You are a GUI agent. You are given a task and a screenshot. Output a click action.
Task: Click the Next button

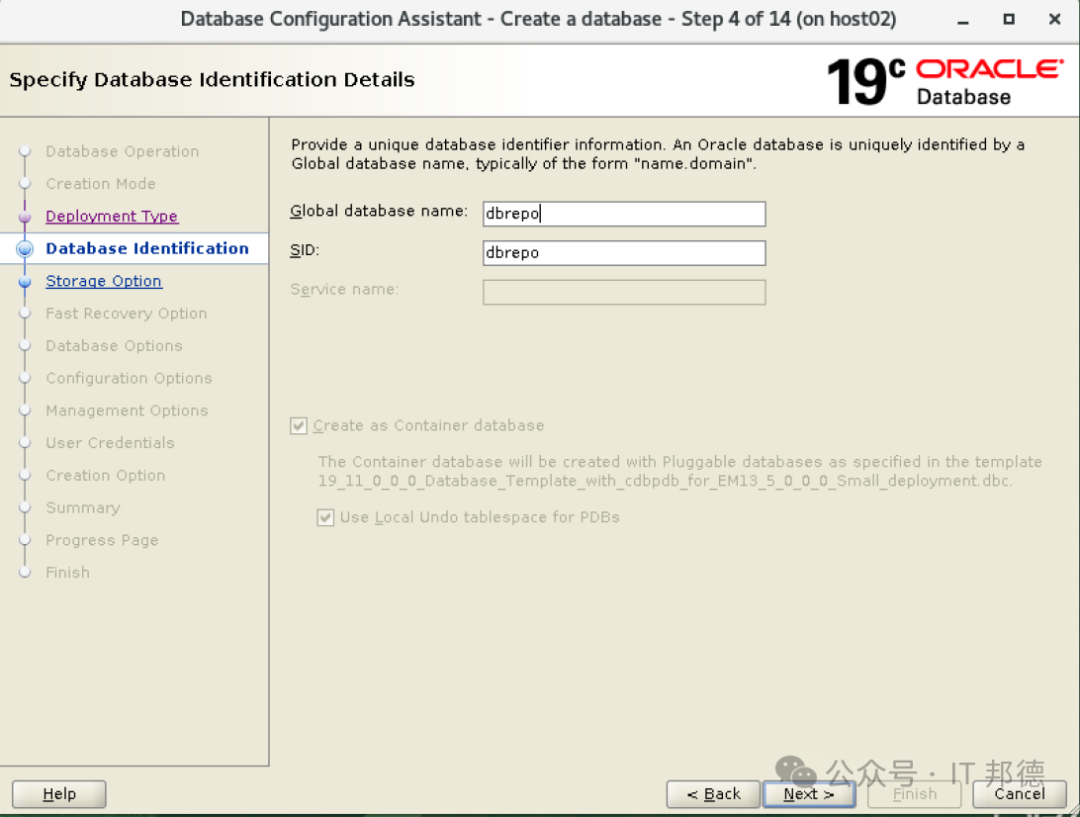pos(809,794)
